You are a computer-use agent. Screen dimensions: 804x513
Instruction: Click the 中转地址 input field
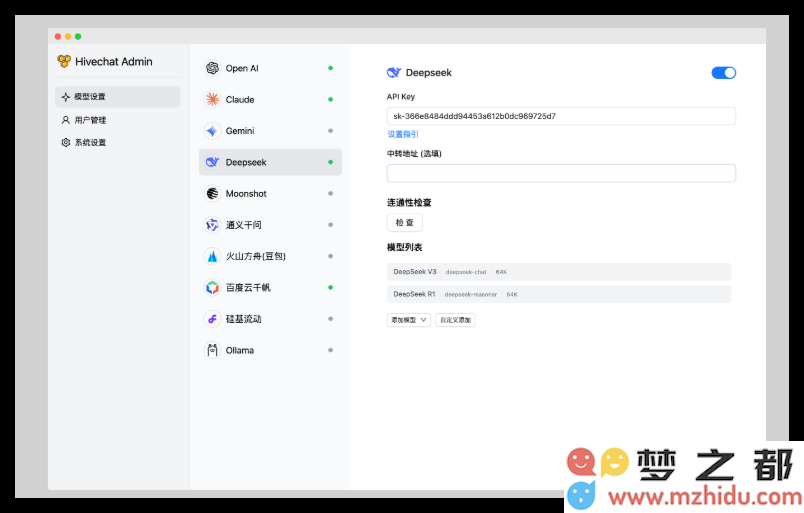561,173
